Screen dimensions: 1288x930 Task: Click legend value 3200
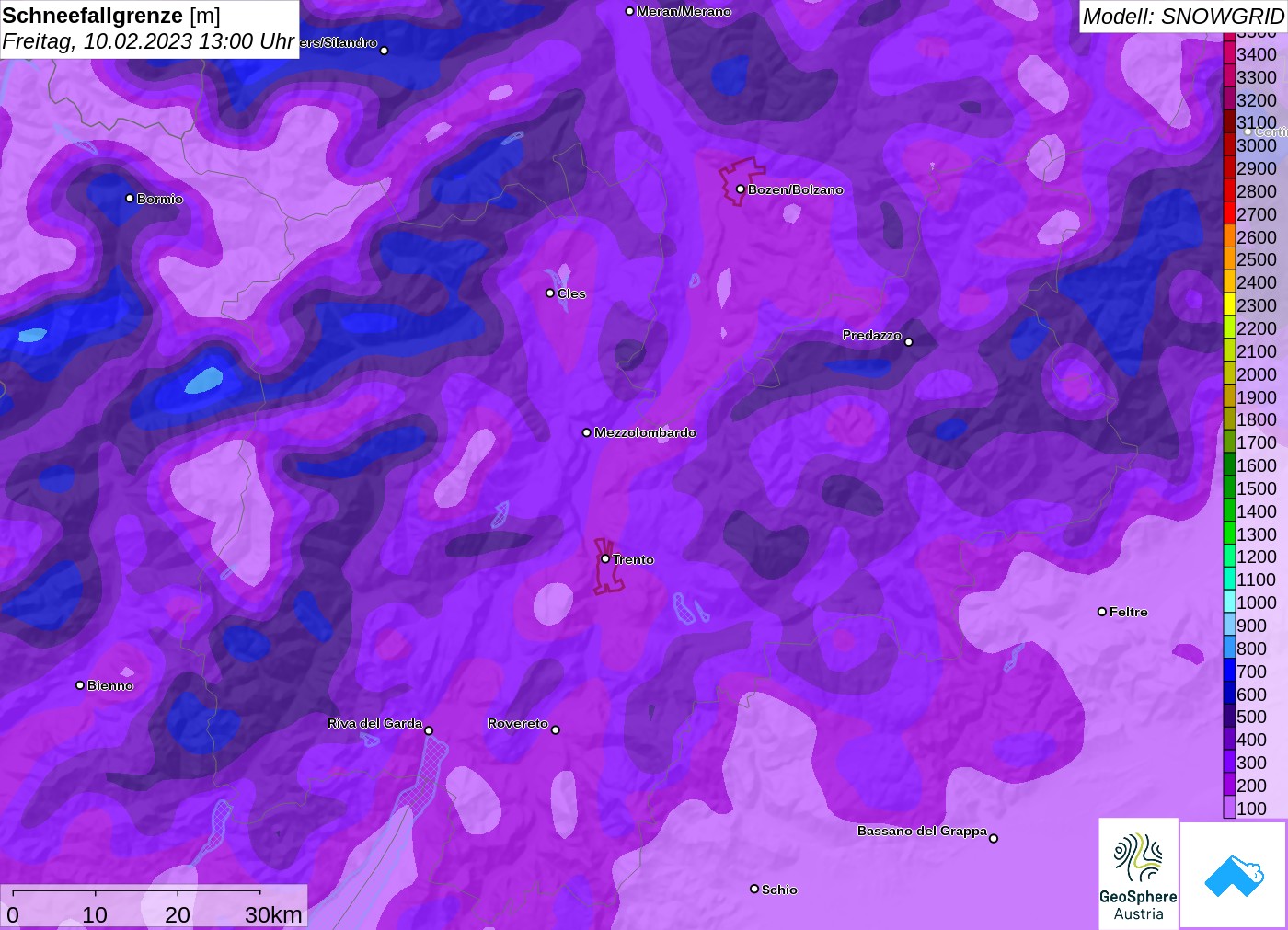point(1257,100)
